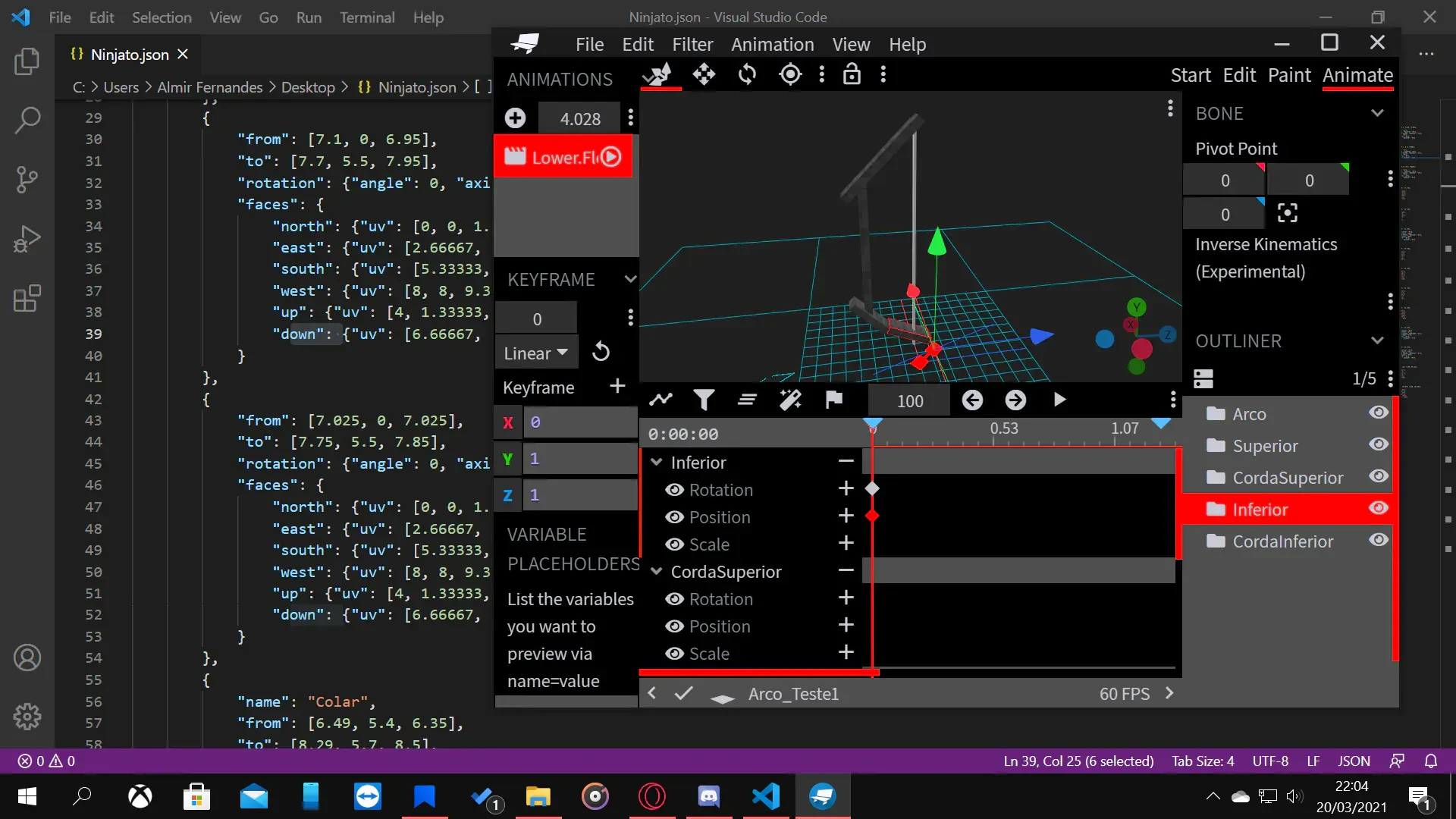Collapse the KEYFRAME panel
1456x819 pixels.
[x=629, y=279]
